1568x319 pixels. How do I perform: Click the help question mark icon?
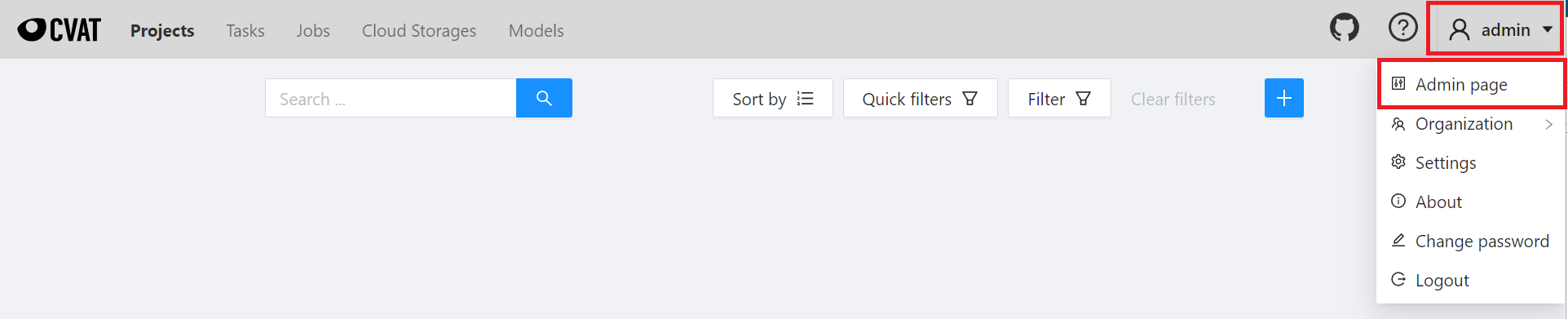[x=1402, y=28]
